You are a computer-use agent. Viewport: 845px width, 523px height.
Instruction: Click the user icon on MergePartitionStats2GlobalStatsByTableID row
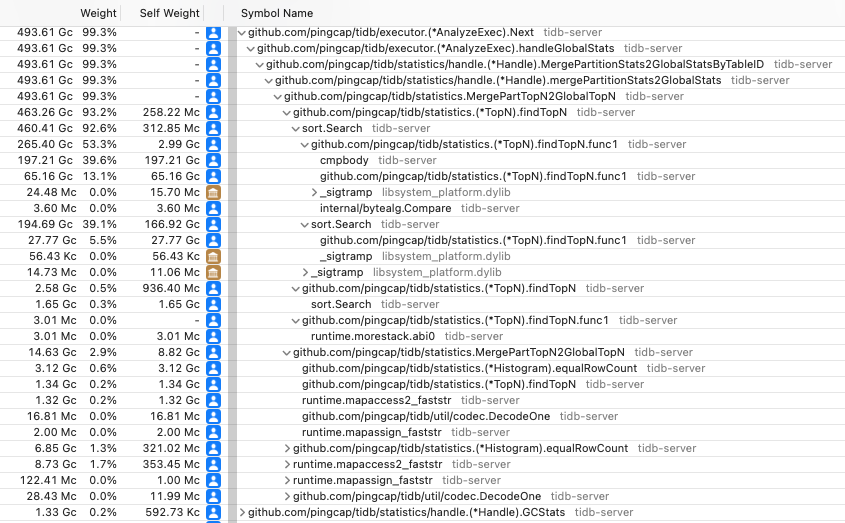213,64
